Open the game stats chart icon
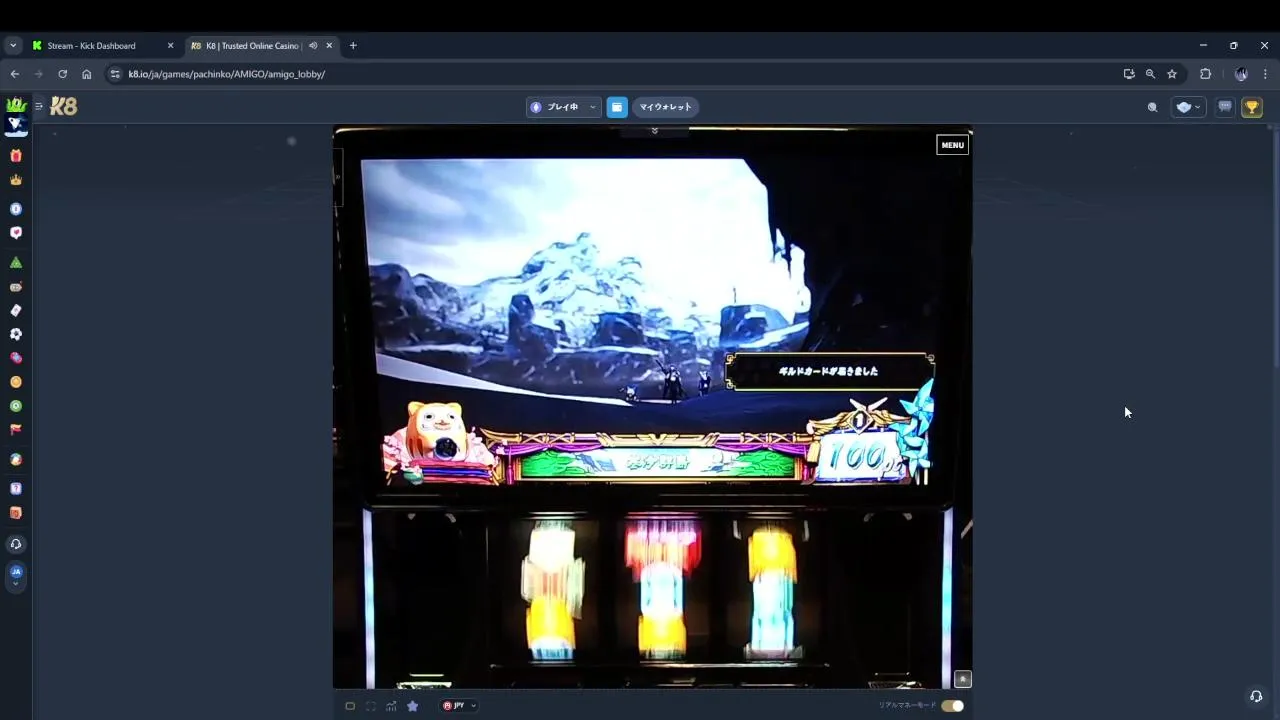The image size is (1280, 720). tap(391, 706)
